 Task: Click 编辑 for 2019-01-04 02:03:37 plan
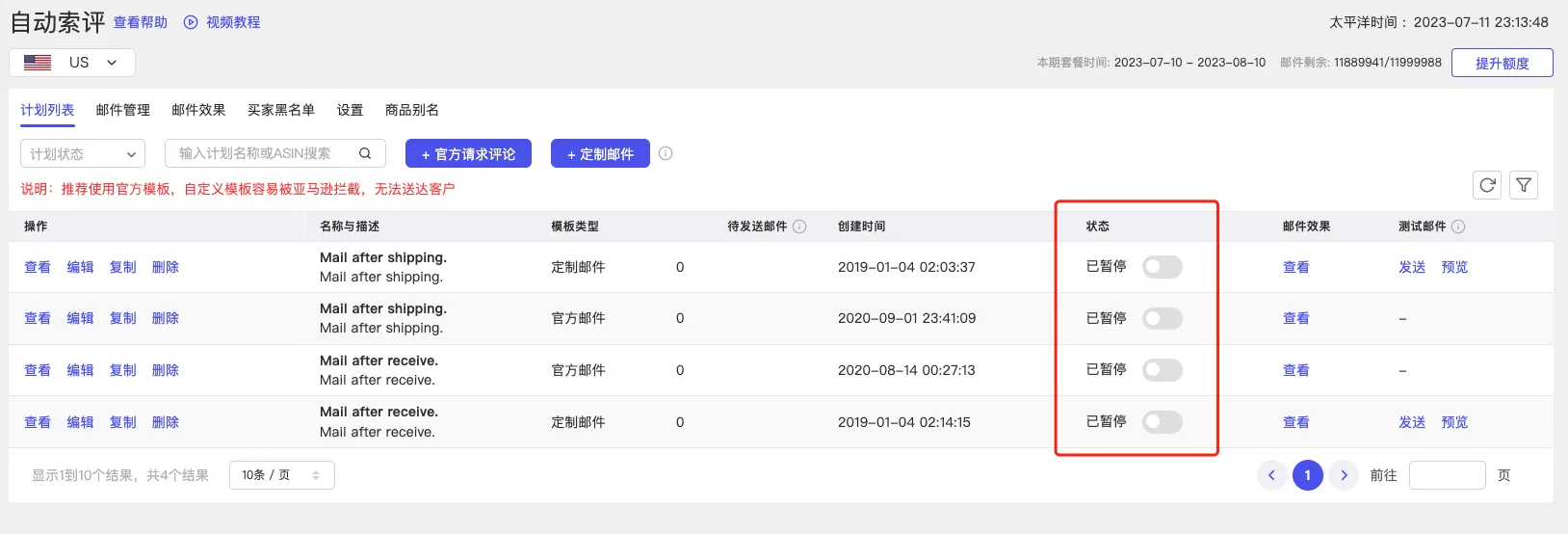click(80, 267)
